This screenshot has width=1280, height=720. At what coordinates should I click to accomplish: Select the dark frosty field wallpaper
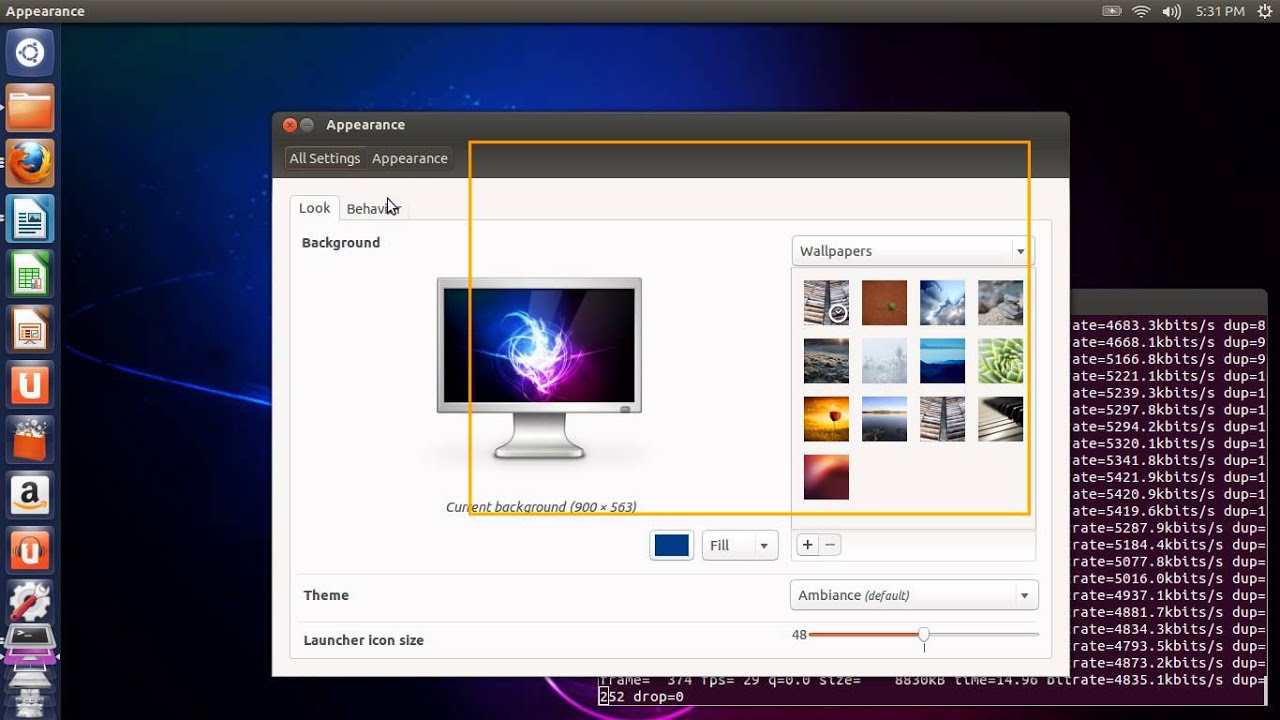pos(826,361)
